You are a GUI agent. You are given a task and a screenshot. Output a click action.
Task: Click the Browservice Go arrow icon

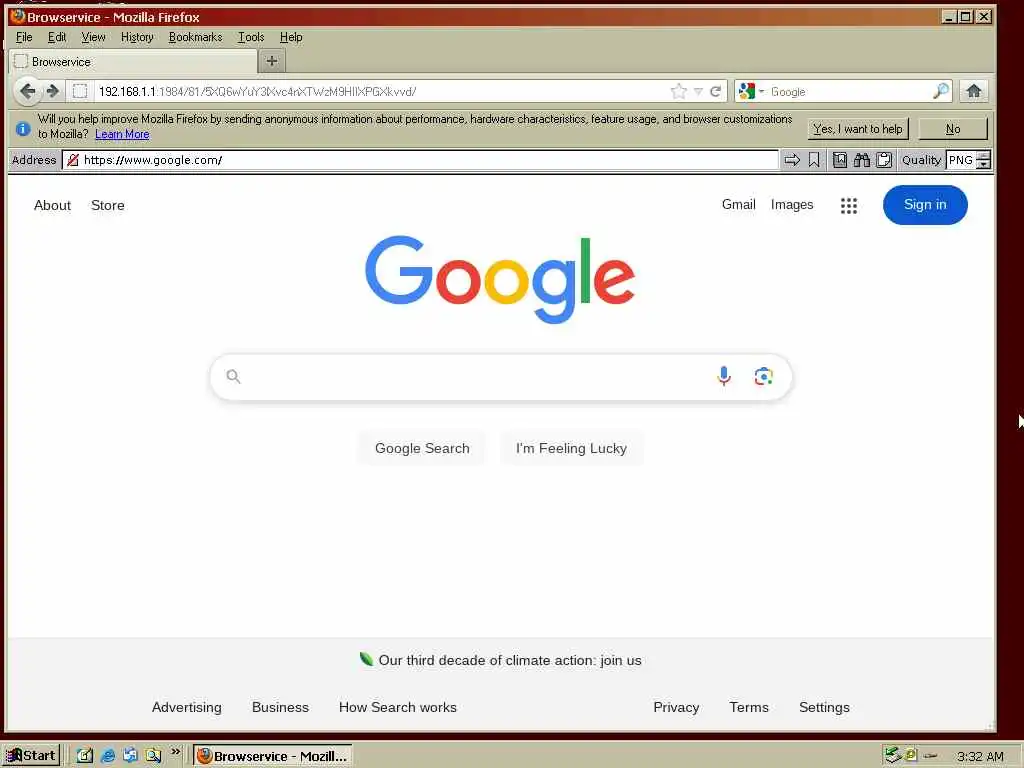[x=792, y=160]
